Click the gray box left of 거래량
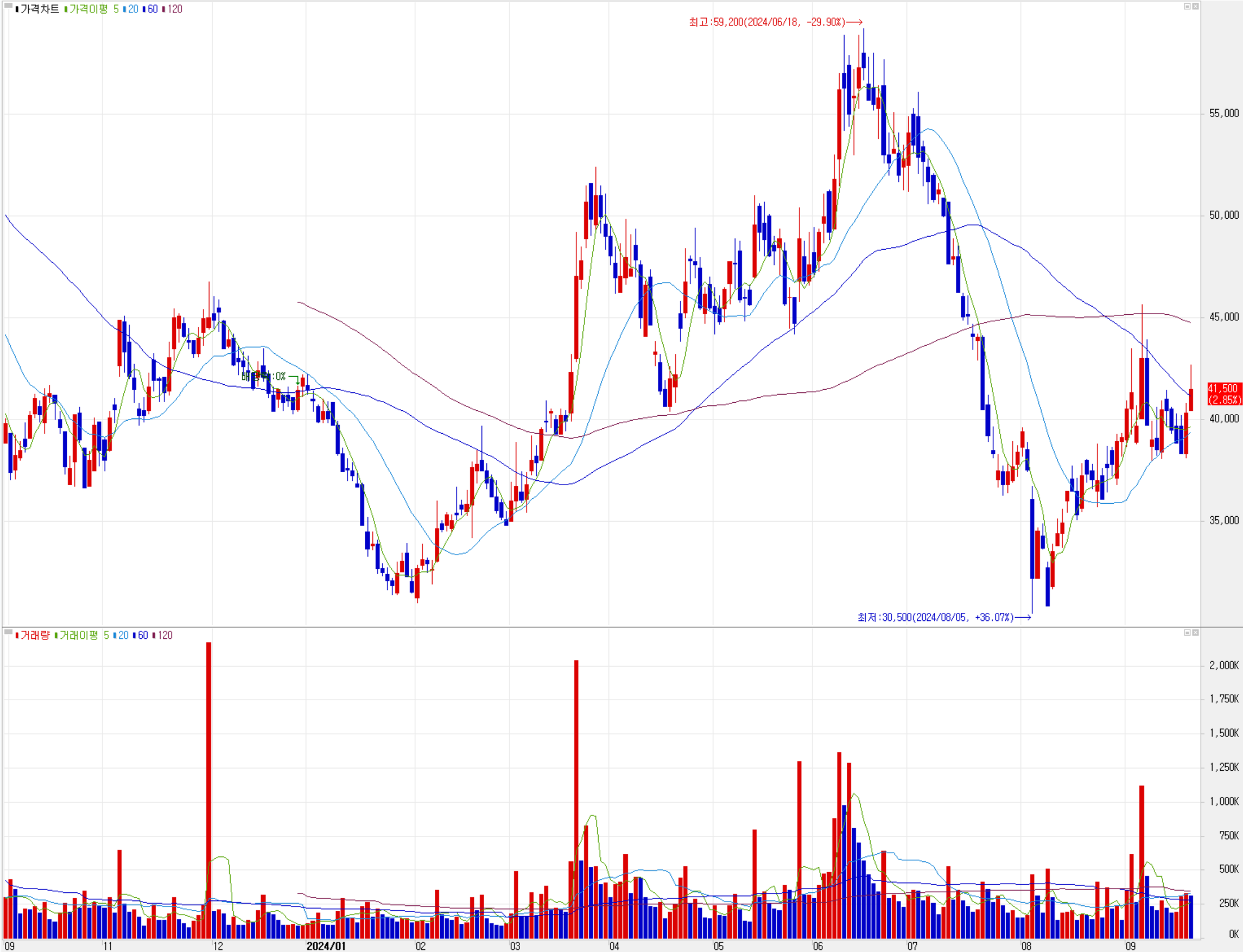Screen dimensions: 1243x952 pyautogui.click(x=9, y=632)
